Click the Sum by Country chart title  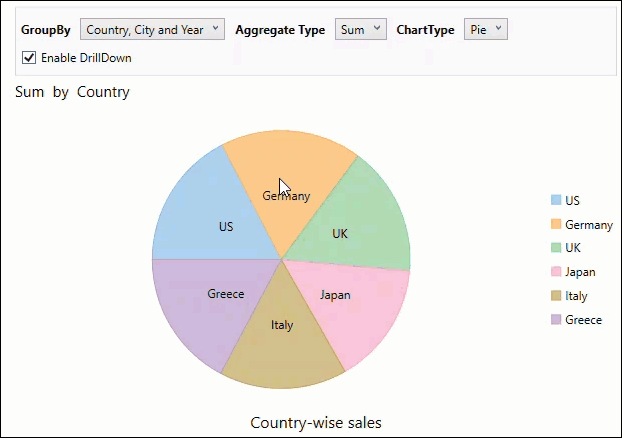point(72,93)
